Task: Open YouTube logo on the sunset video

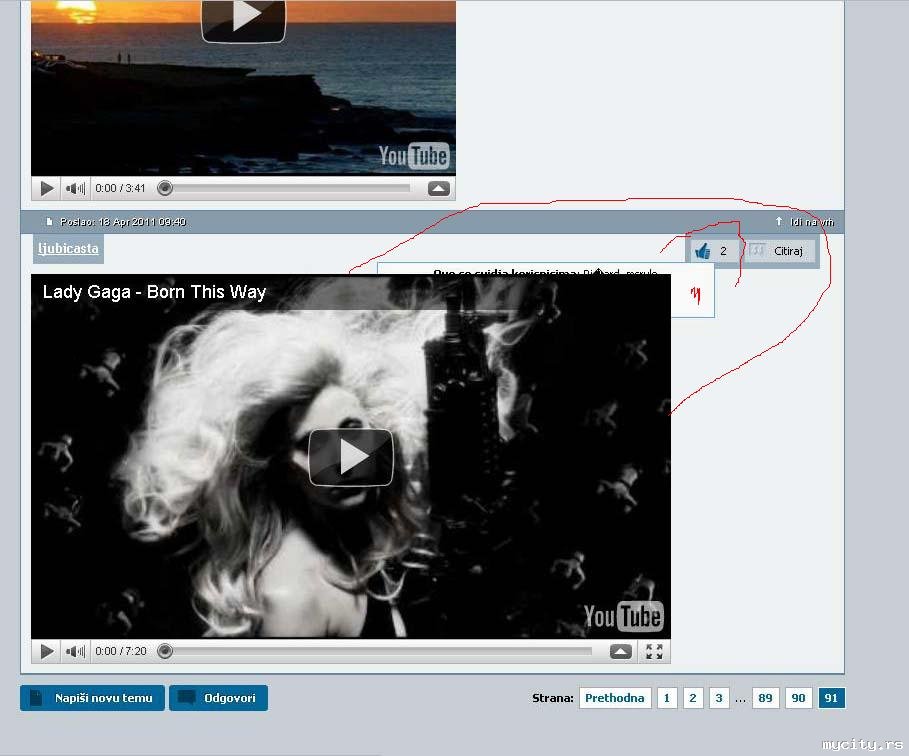Action: pyautogui.click(x=413, y=156)
